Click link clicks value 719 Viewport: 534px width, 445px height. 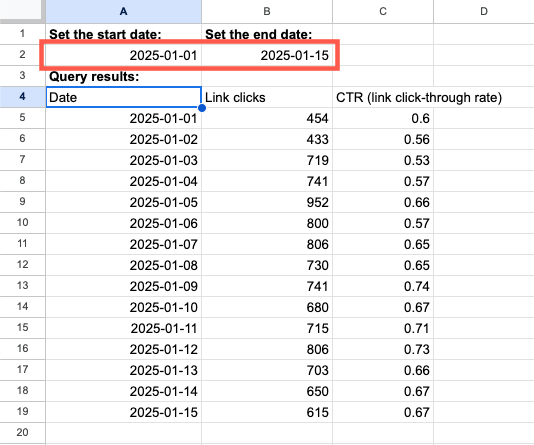click(267, 160)
